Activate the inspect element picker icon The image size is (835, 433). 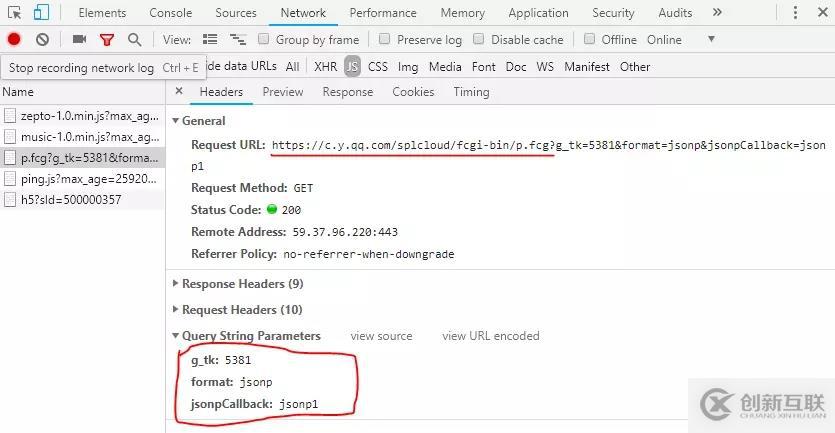[14, 13]
